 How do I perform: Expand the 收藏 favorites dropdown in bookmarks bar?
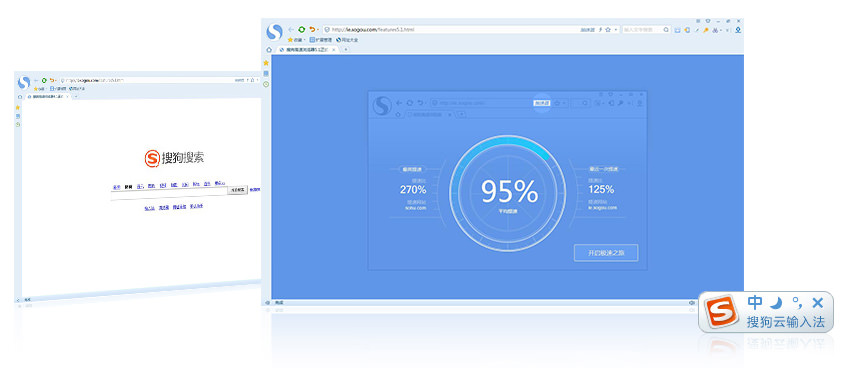tap(297, 40)
